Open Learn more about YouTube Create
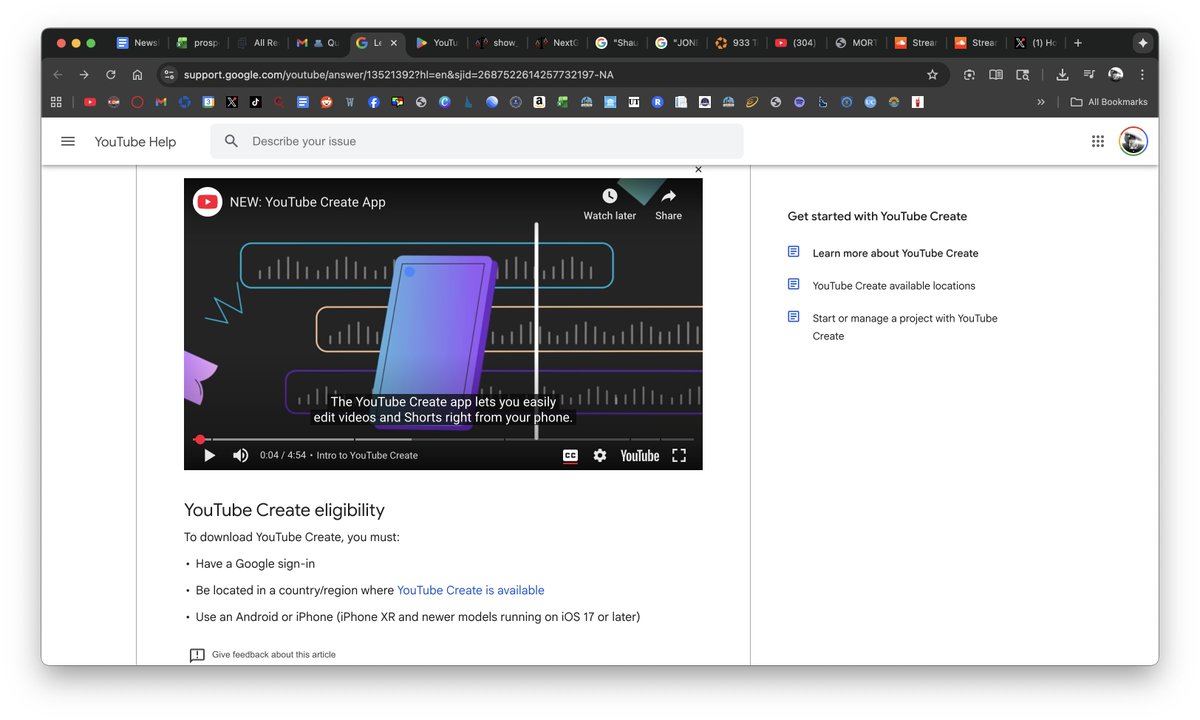Viewport: 1200px width, 720px height. (895, 253)
